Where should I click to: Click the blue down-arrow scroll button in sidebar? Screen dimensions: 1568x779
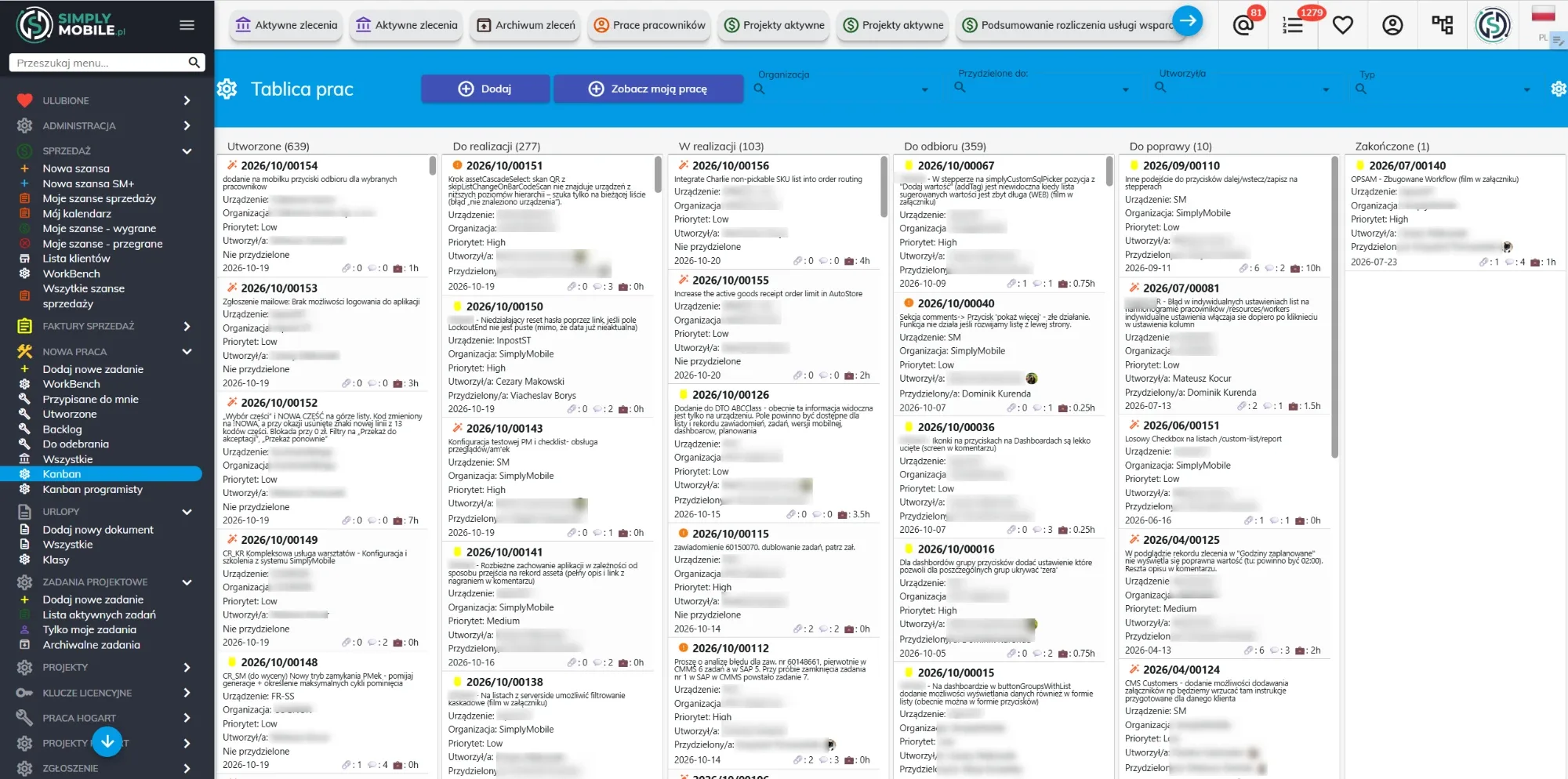click(x=107, y=741)
